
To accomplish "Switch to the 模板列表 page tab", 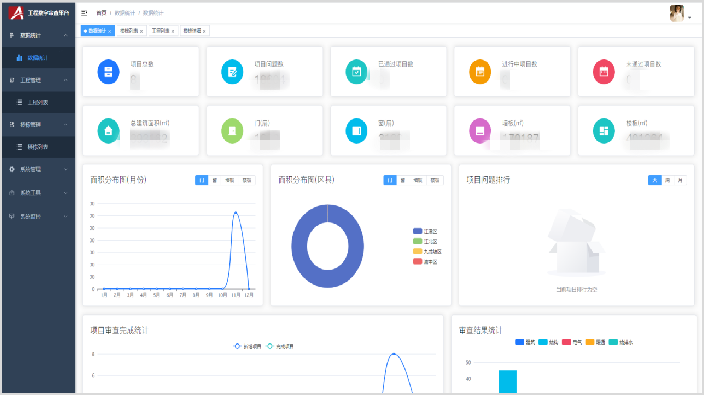I will click(131, 31).
